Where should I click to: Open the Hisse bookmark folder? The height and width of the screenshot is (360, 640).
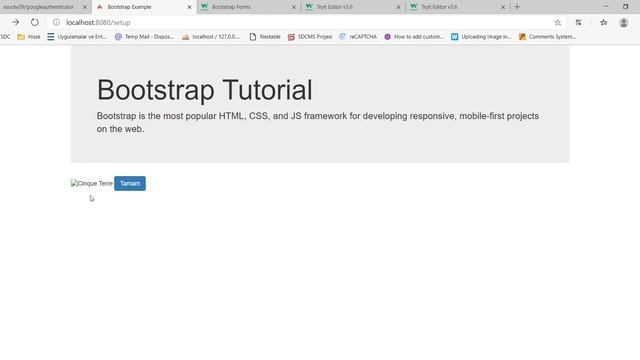(29, 37)
